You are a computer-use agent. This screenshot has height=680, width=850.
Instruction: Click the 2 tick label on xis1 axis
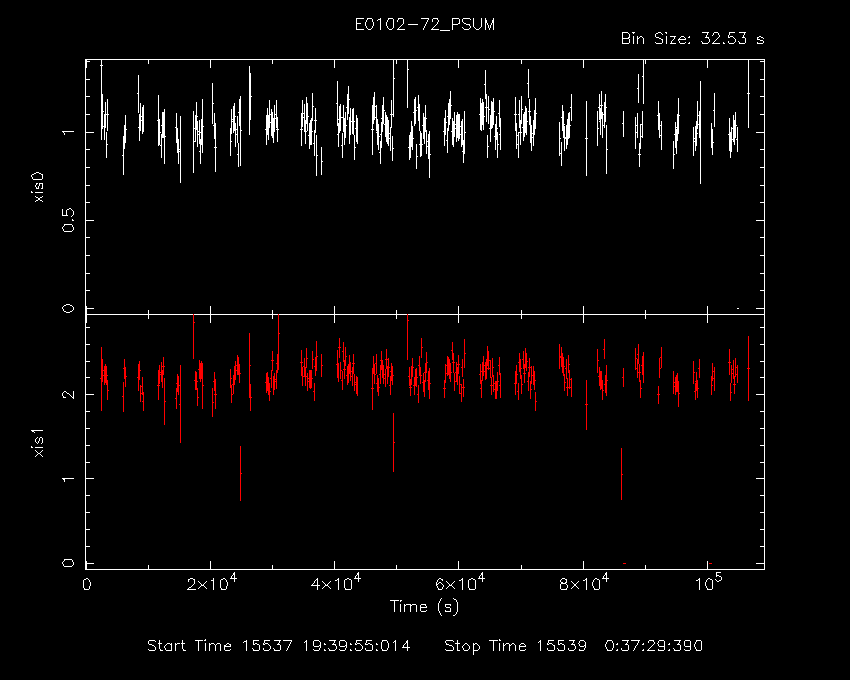point(68,394)
